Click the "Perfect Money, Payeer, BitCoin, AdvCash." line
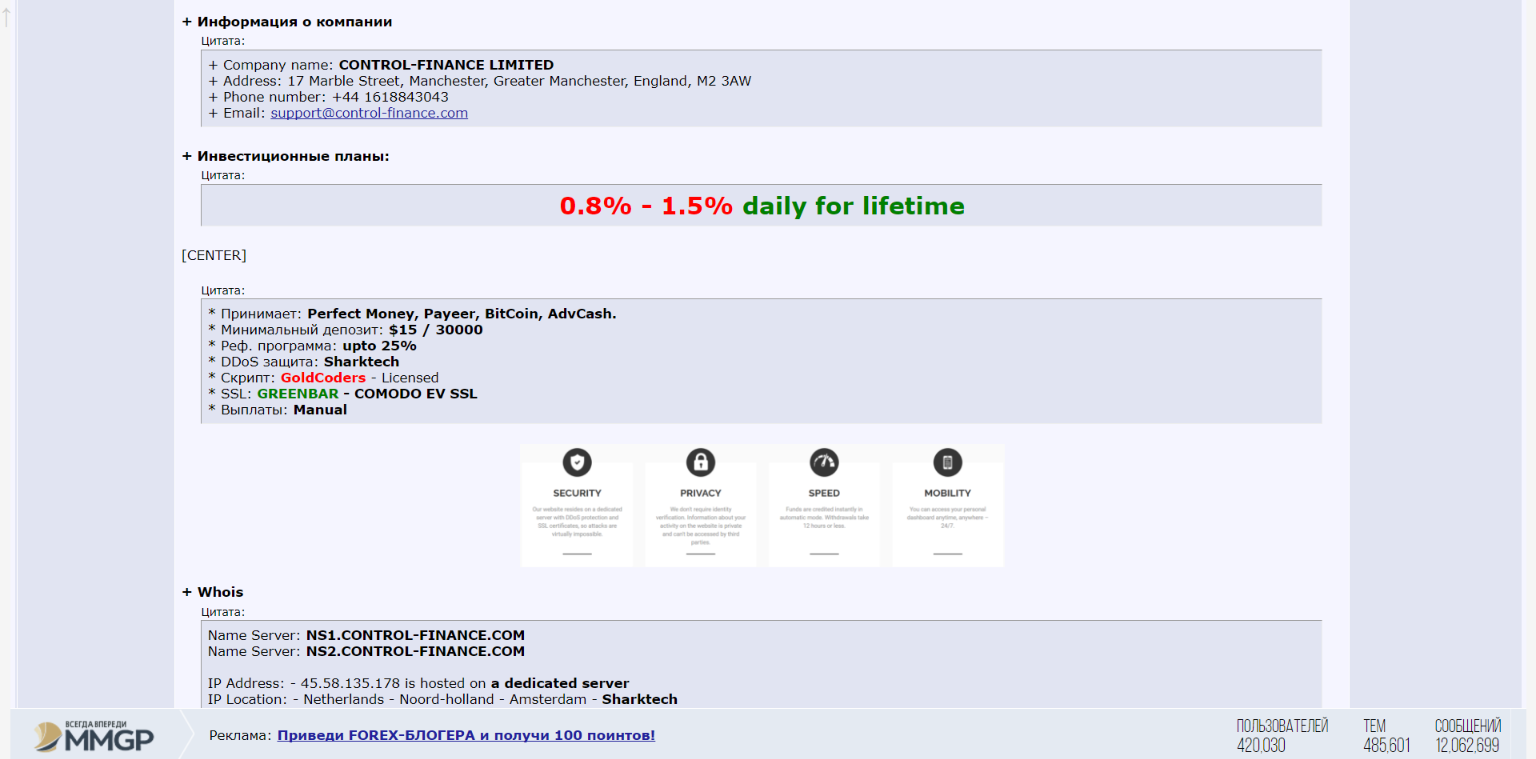This screenshot has height=759, width=1536. [462, 313]
